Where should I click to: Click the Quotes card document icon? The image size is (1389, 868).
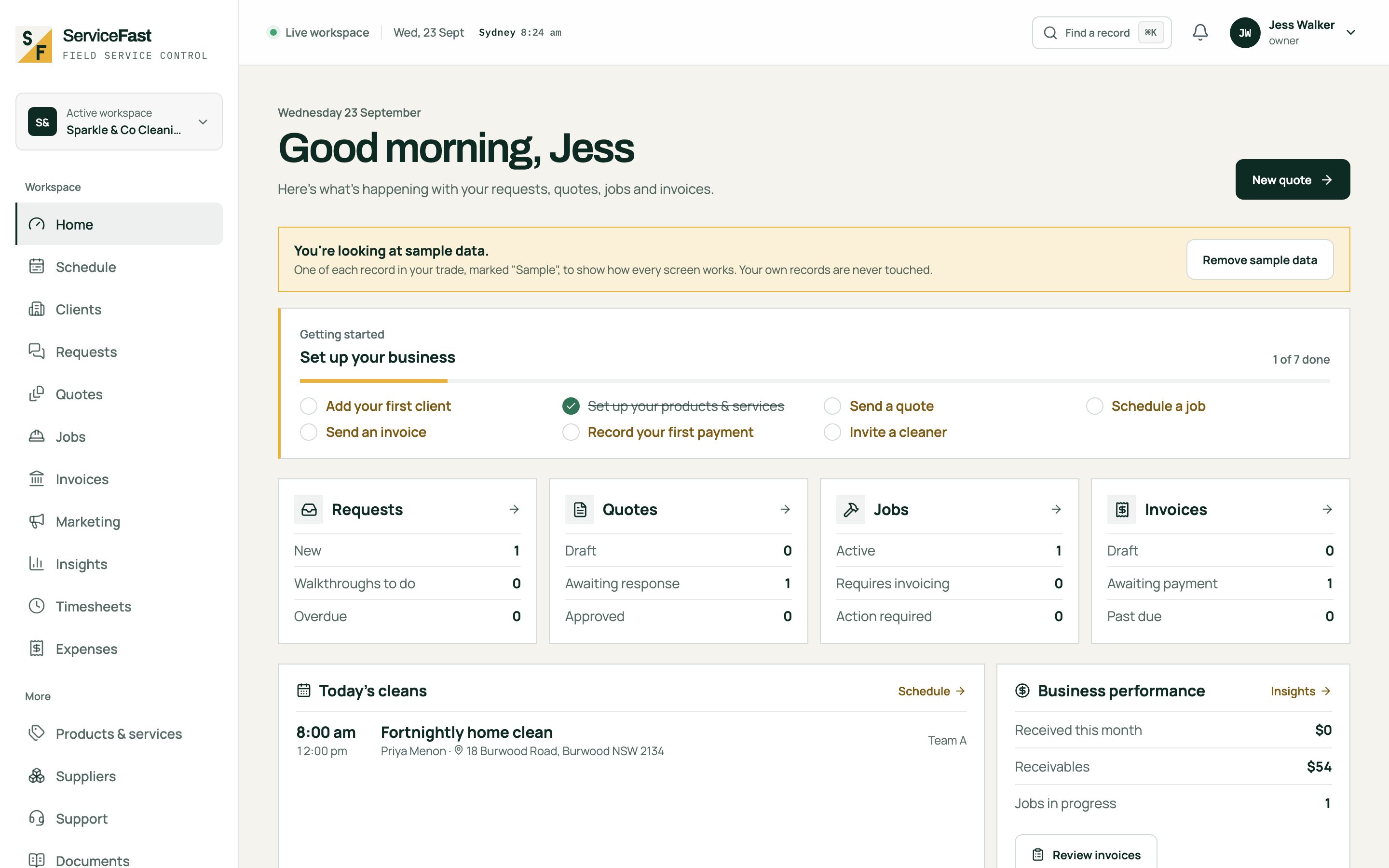[x=580, y=509]
